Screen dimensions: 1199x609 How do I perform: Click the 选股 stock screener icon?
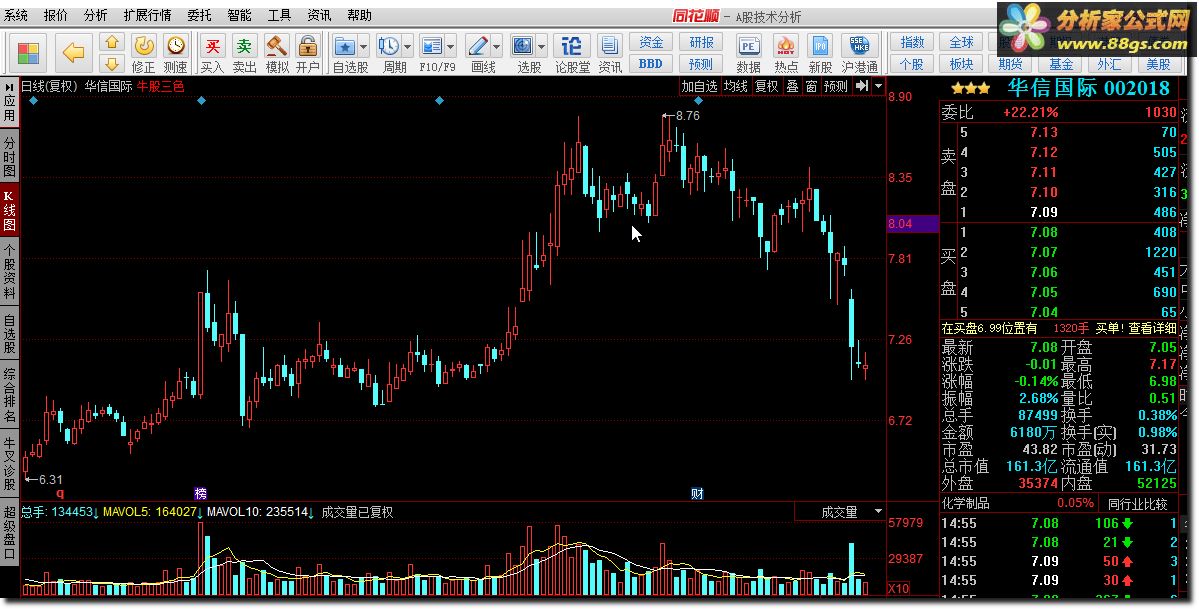[x=522, y=46]
